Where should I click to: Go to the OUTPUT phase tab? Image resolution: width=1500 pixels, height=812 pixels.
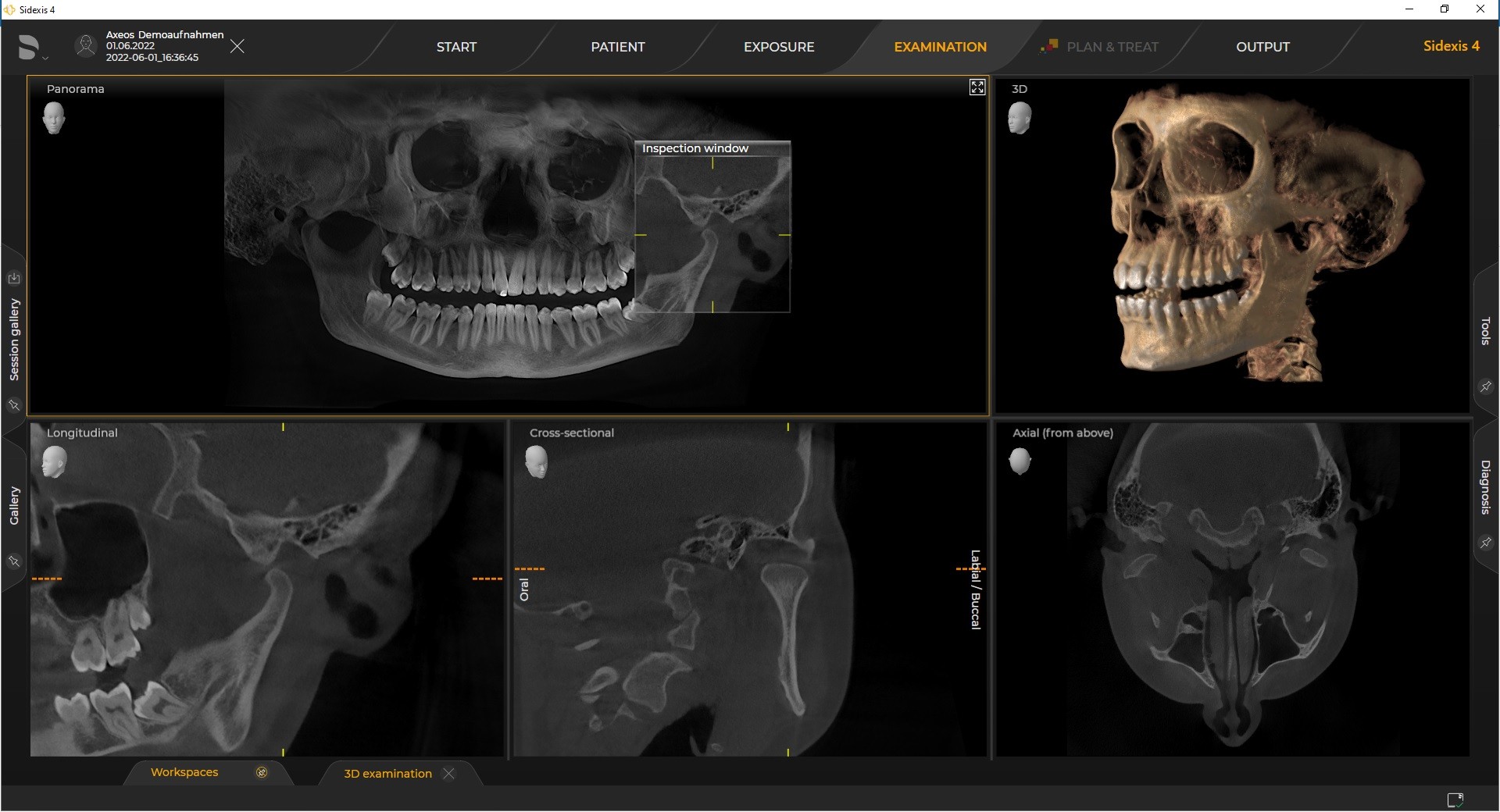click(x=1262, y=47)
